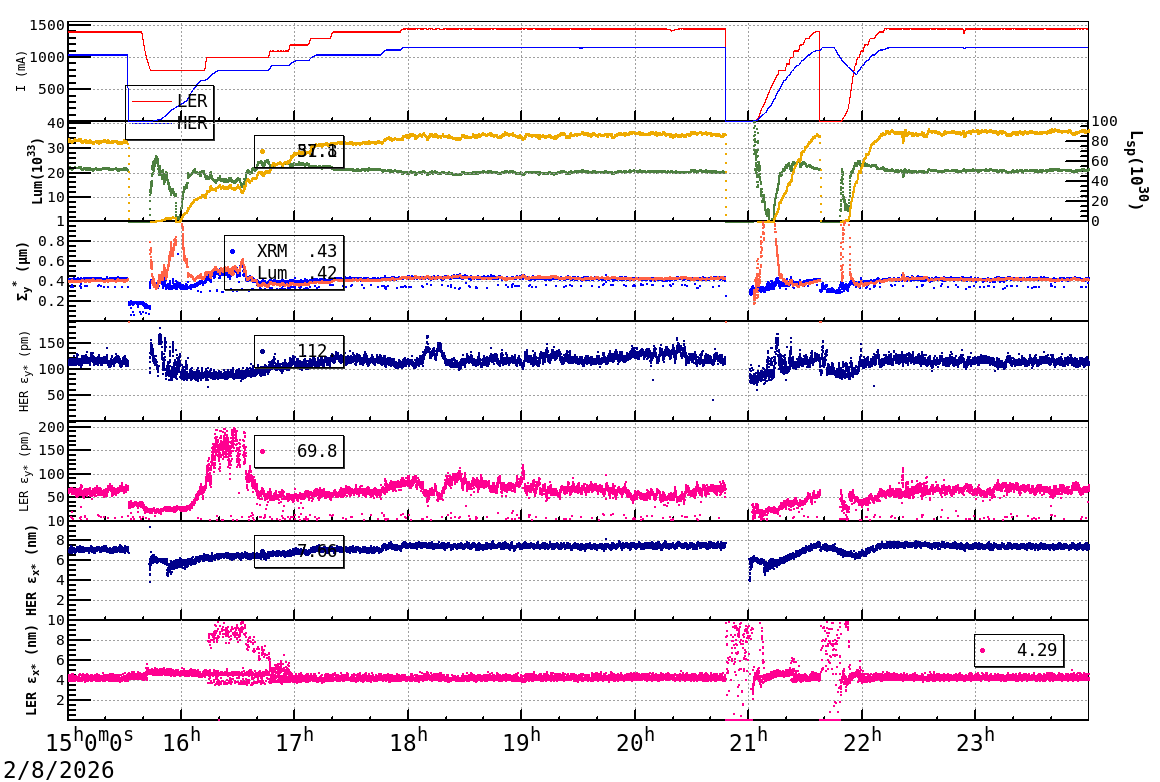Click the 20h time axis label
The image size is (1160, 782).
coord(635,742)
